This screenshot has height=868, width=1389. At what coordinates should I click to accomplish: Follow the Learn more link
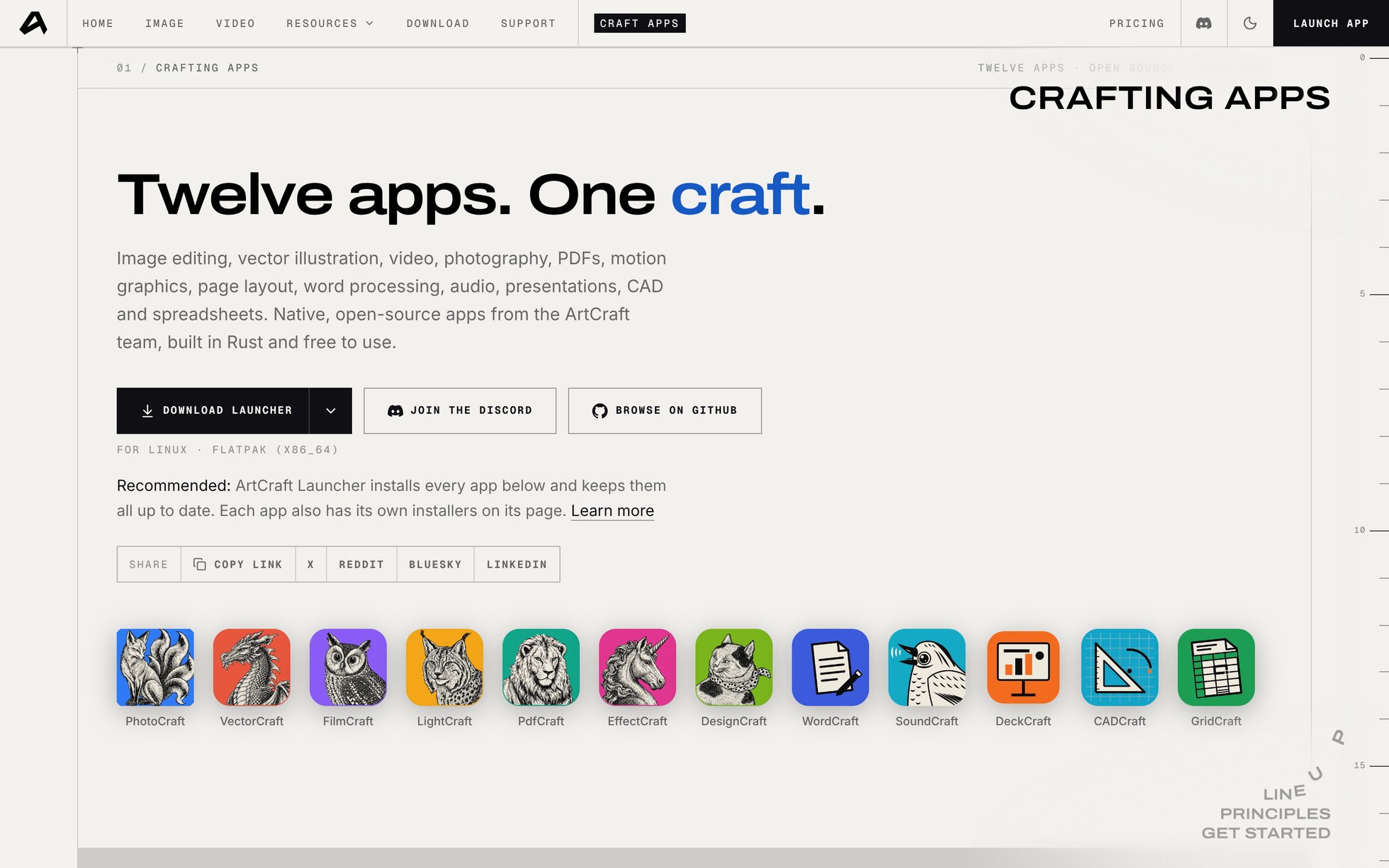pyautogui.click(x=612, y=510)
